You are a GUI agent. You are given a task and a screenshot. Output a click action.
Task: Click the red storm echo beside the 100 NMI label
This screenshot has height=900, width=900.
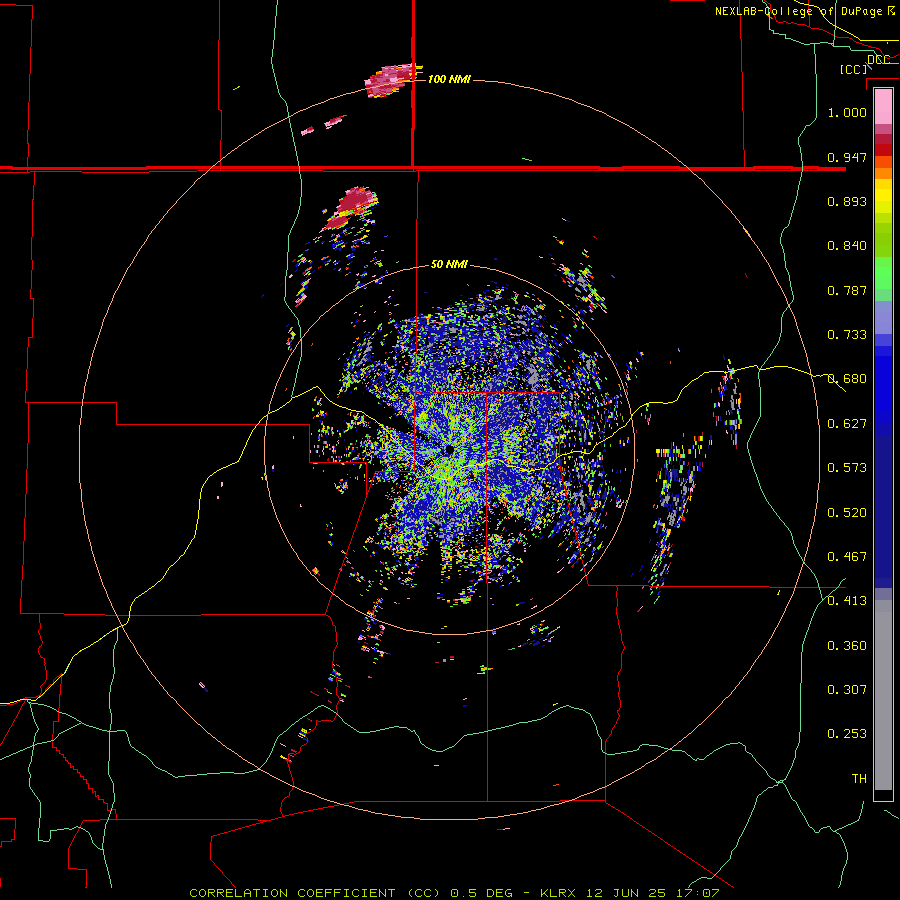[391, 80]
